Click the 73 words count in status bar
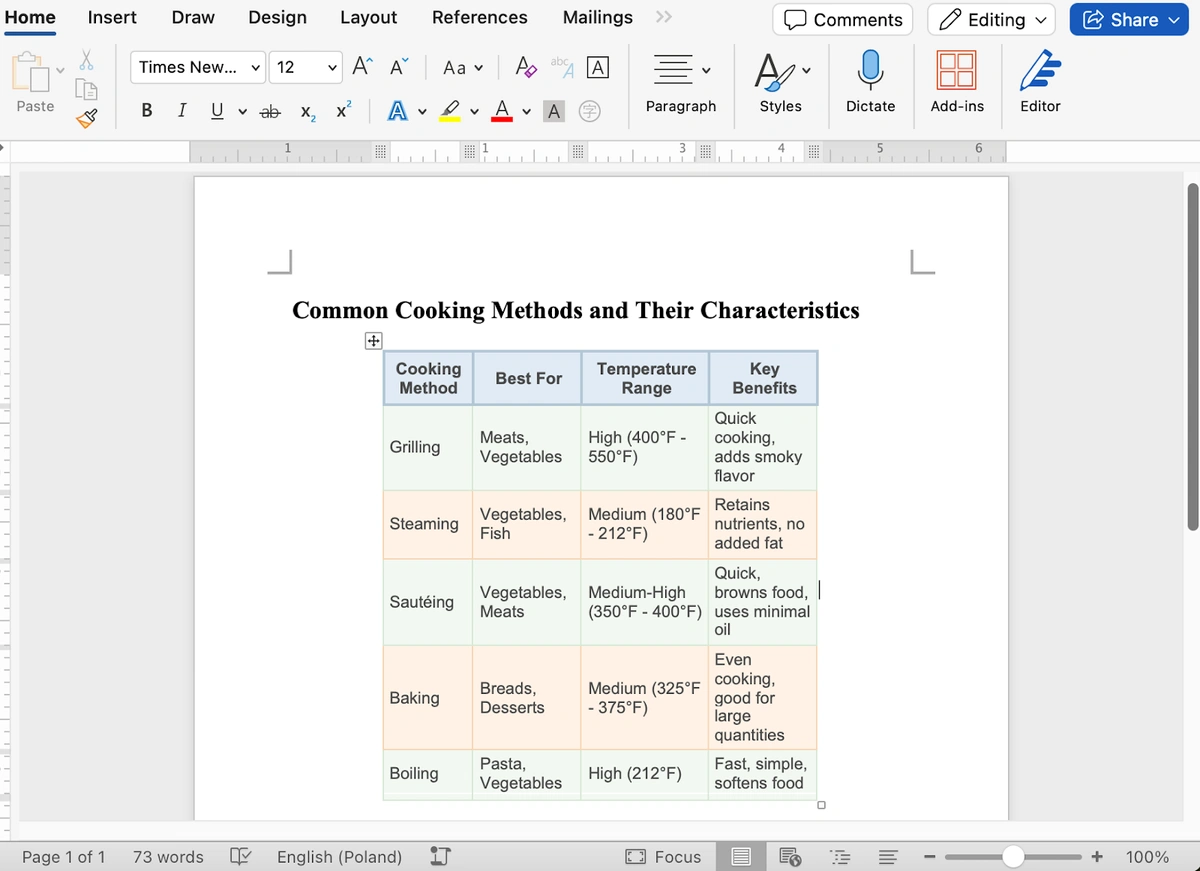 (x=168, y=857)
